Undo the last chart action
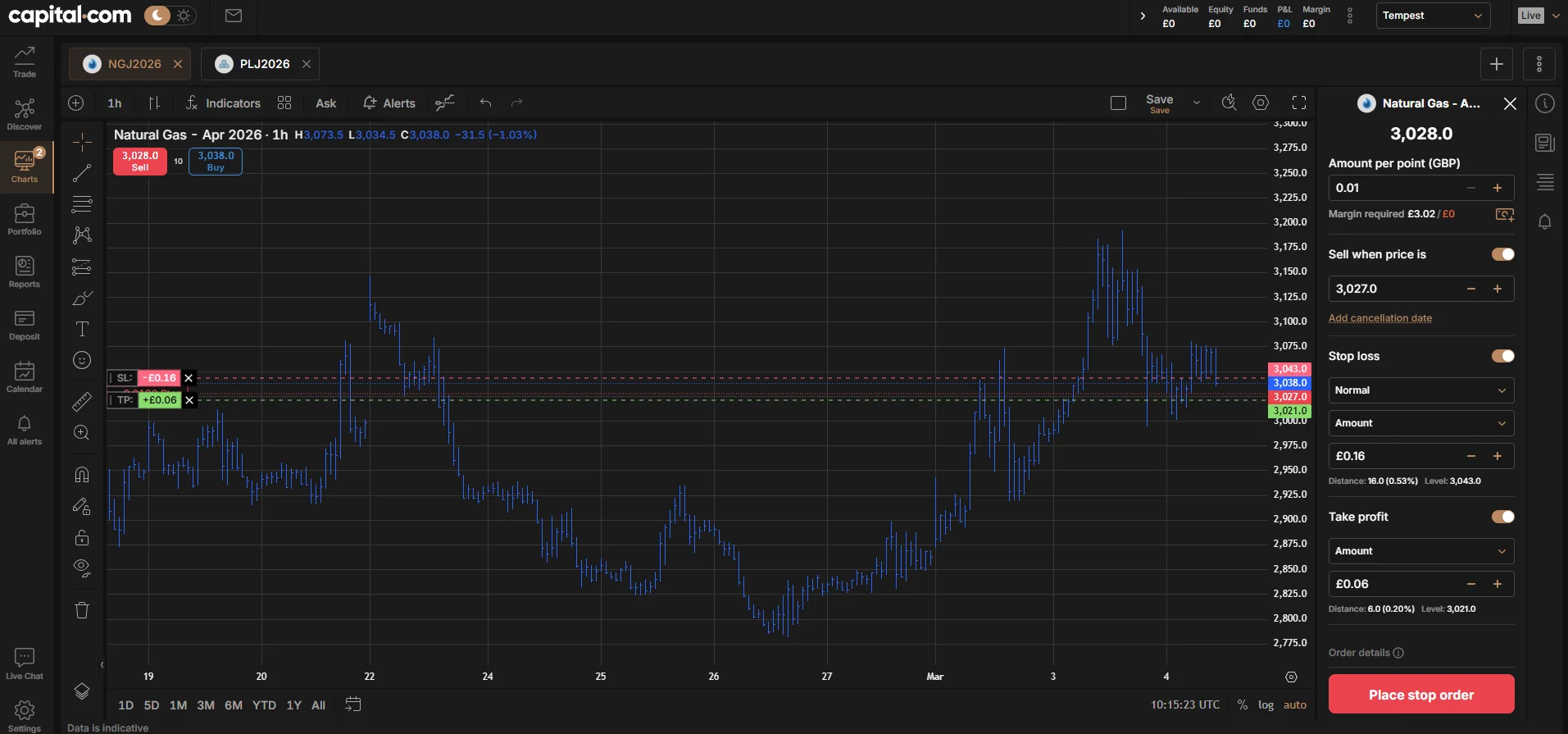 pyautogui.click(x=485, y=103)
